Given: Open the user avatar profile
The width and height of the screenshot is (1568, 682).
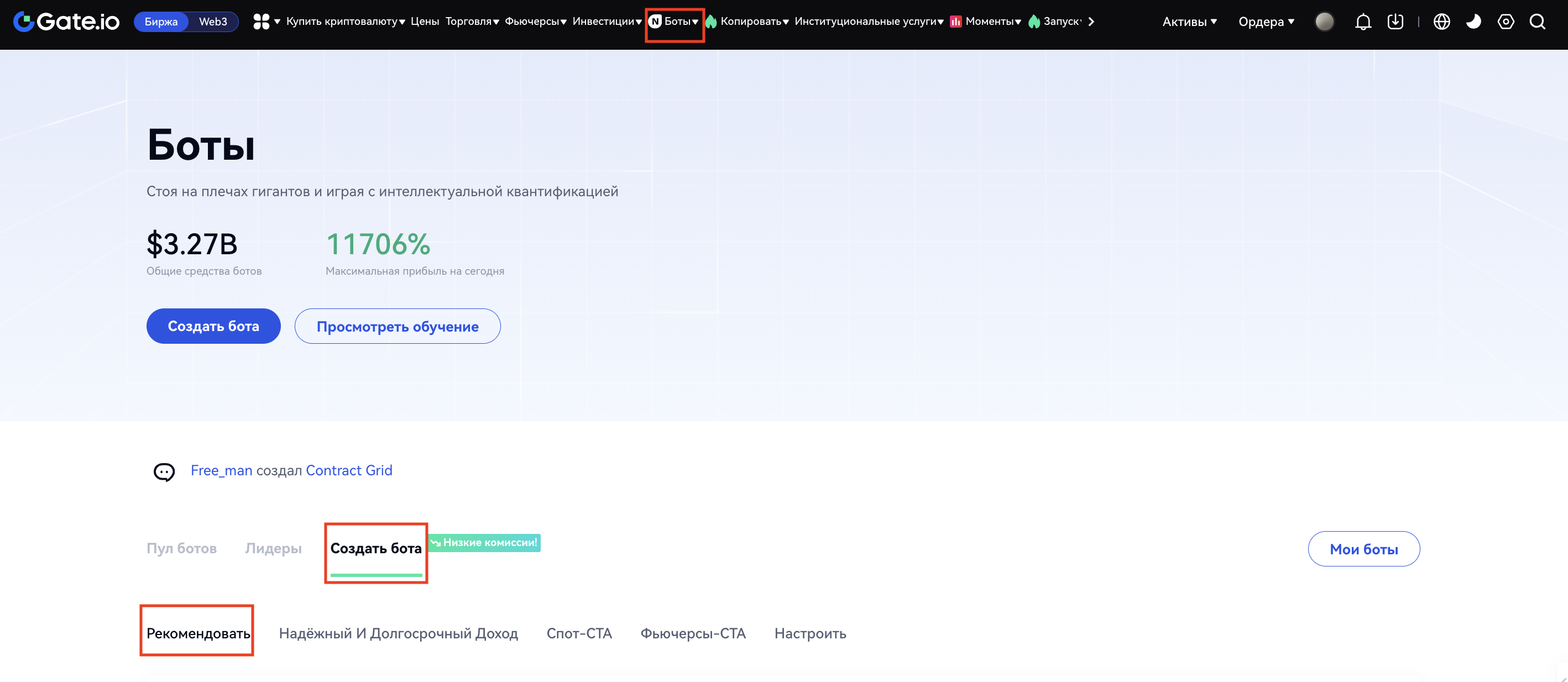Looking at the screenshot, I should tap(1324, 22).
